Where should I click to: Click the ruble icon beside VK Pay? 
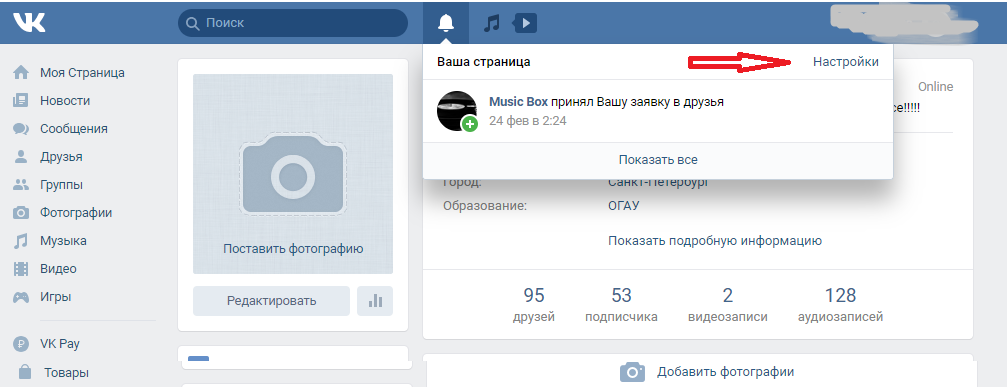coord(21,344)
